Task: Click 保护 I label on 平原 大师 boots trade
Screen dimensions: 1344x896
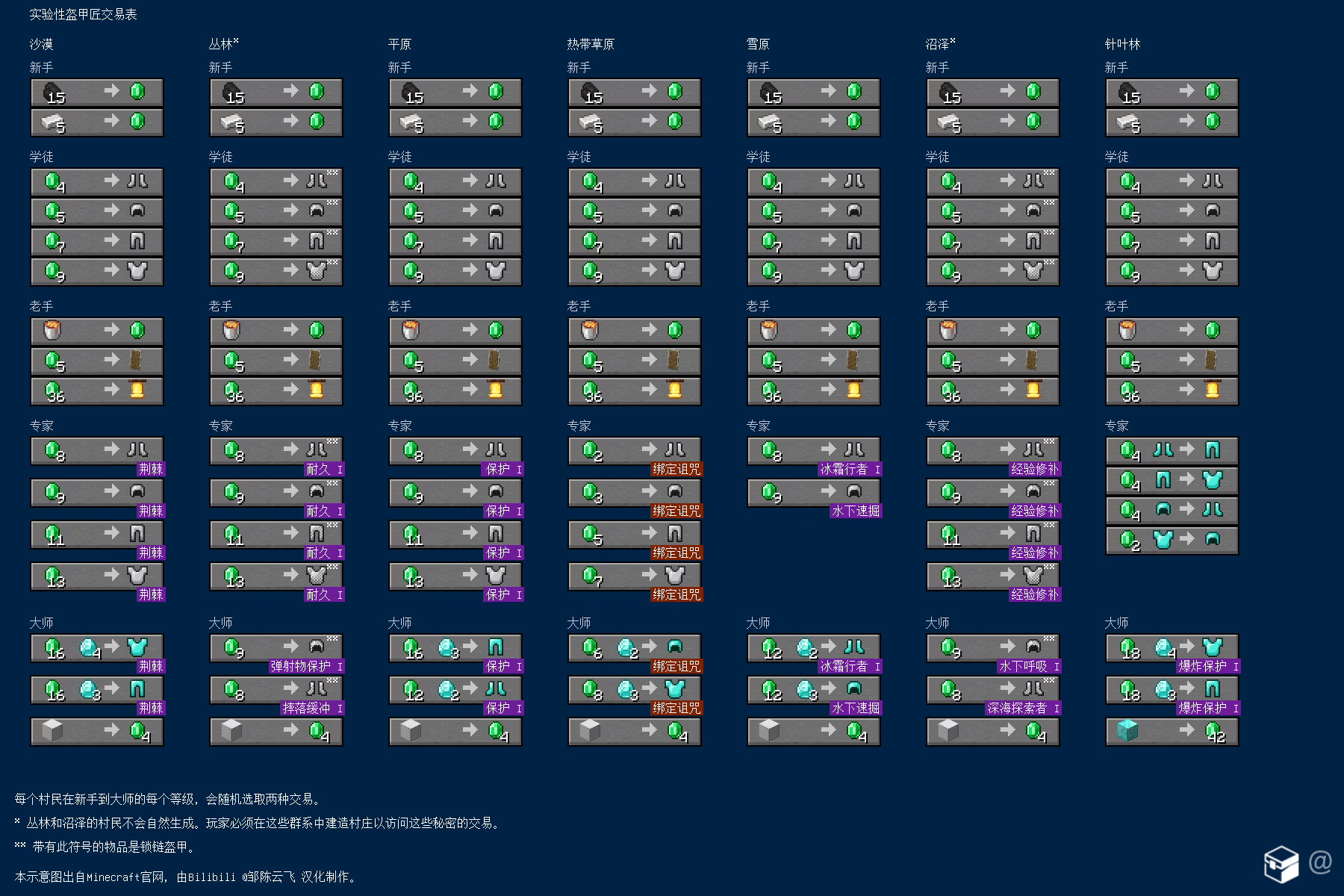Action: (x=504, y=708)
